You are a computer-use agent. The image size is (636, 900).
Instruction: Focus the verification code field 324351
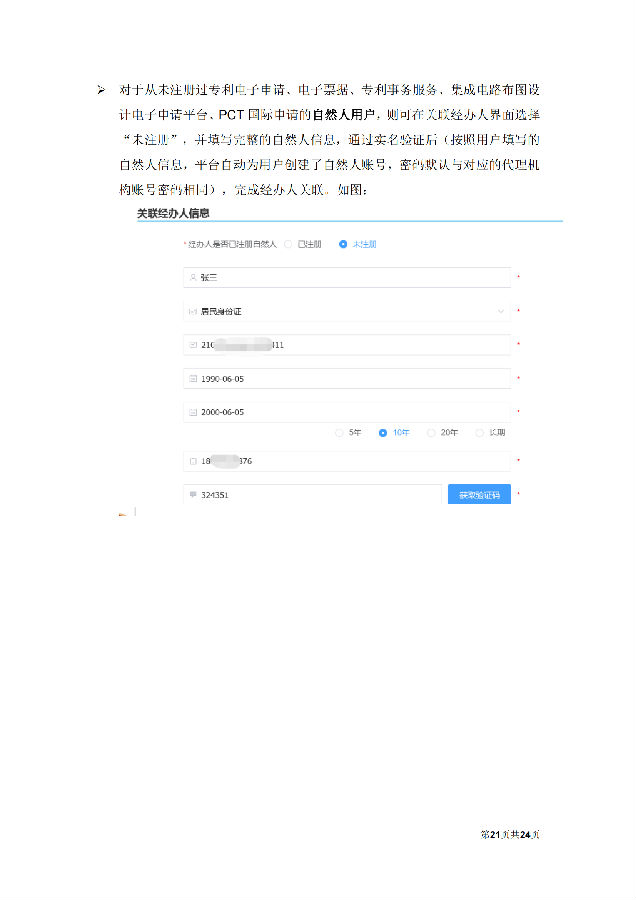click(312, 495)
